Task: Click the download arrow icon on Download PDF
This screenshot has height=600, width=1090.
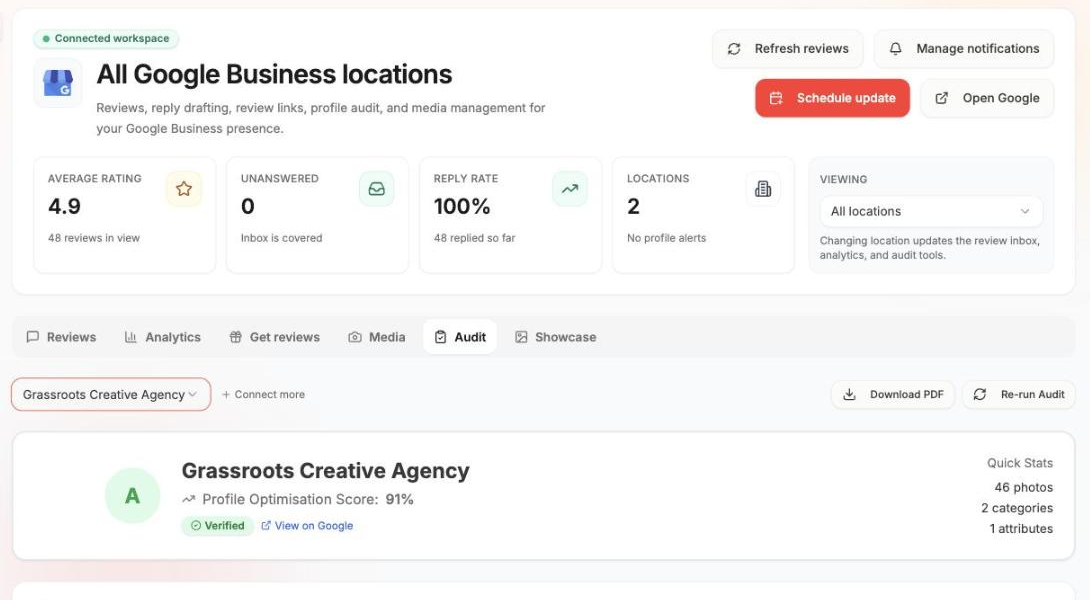Action: click(x=849, y=394)
